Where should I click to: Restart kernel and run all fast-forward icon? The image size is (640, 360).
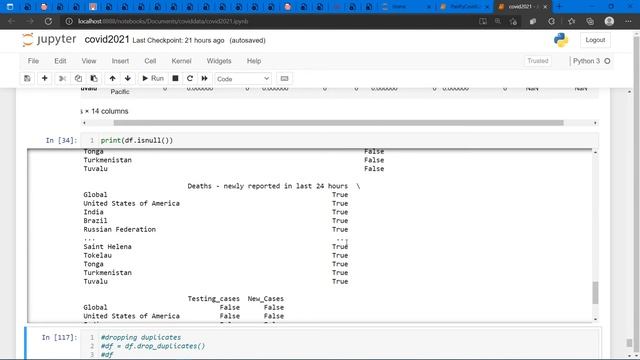coord(204,78)
